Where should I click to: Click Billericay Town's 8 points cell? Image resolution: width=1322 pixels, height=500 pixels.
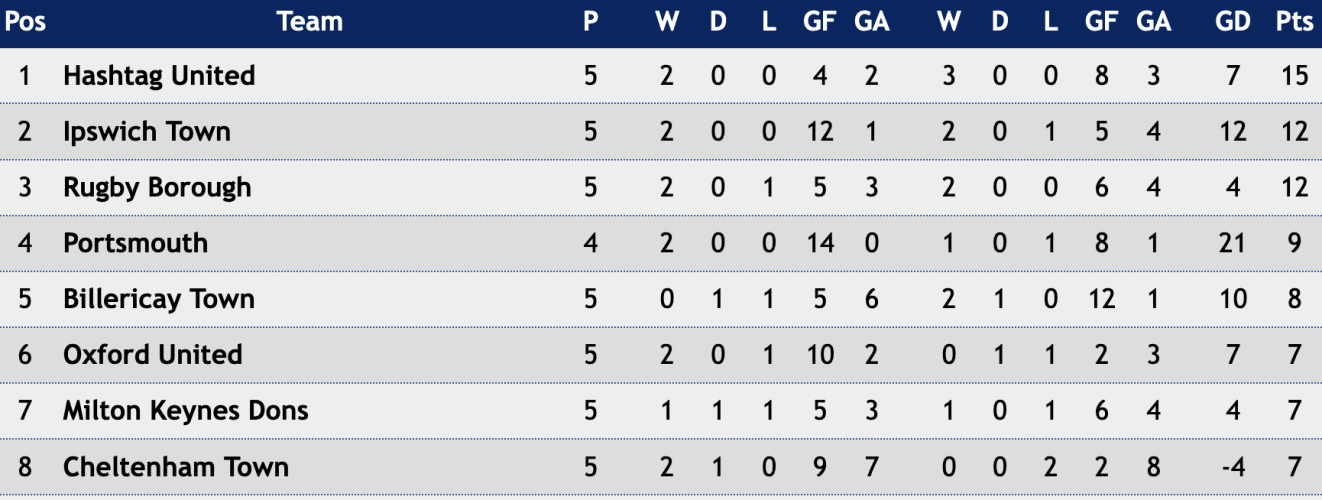pos(1294,299)
